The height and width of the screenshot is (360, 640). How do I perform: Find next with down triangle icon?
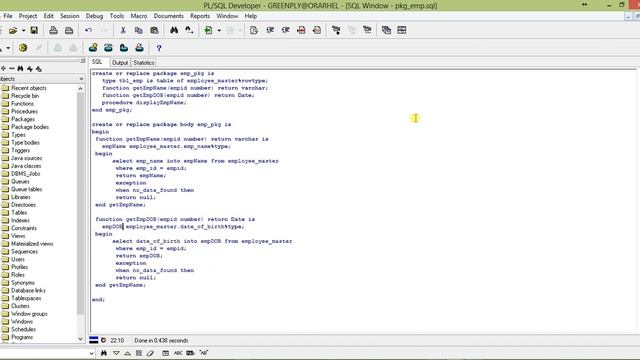point(116,353)
